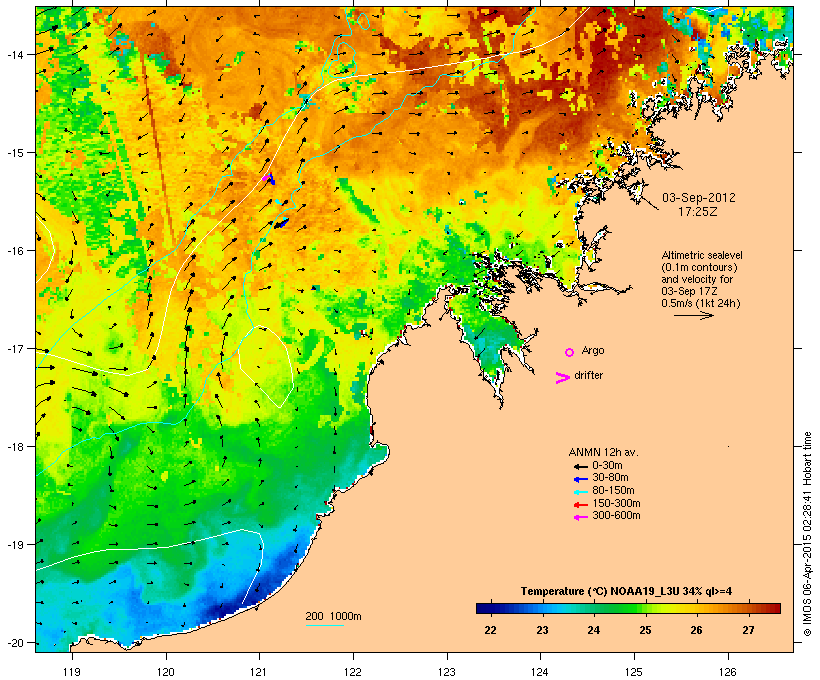
Task: Click the '0-30m' depth label
Action: 607,466
